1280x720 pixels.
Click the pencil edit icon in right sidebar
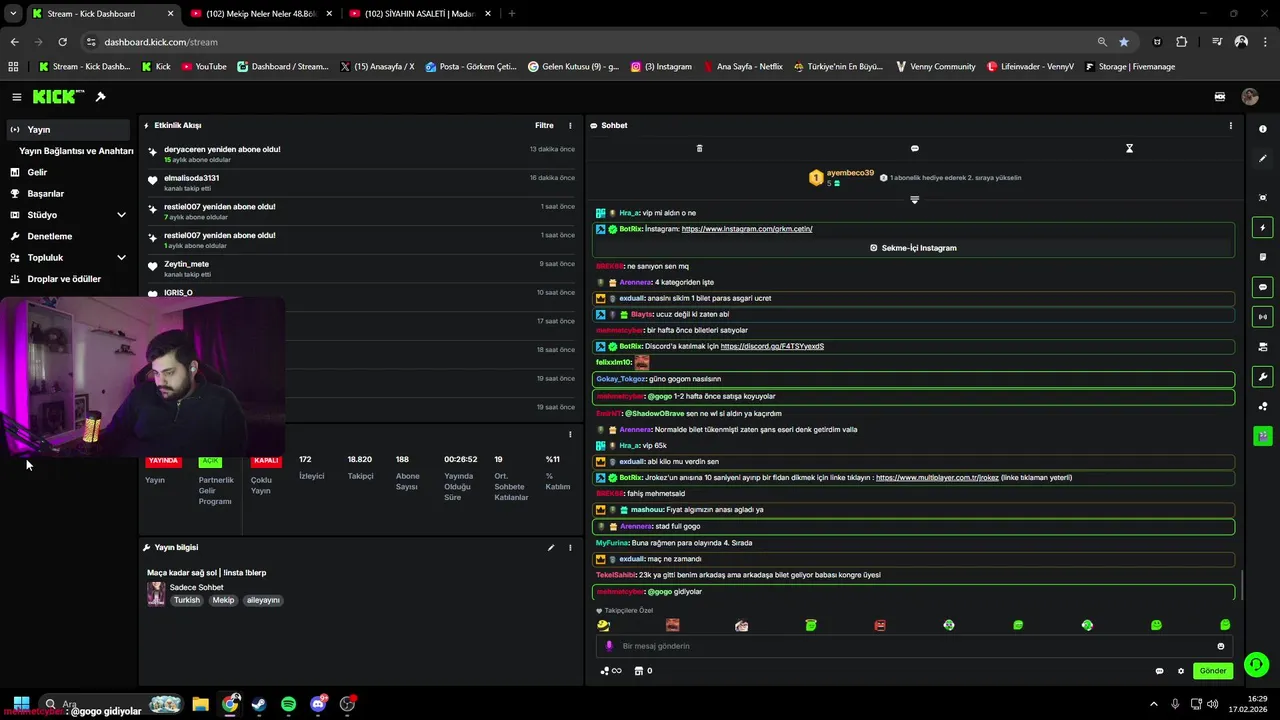click(x=1263, y=159)
